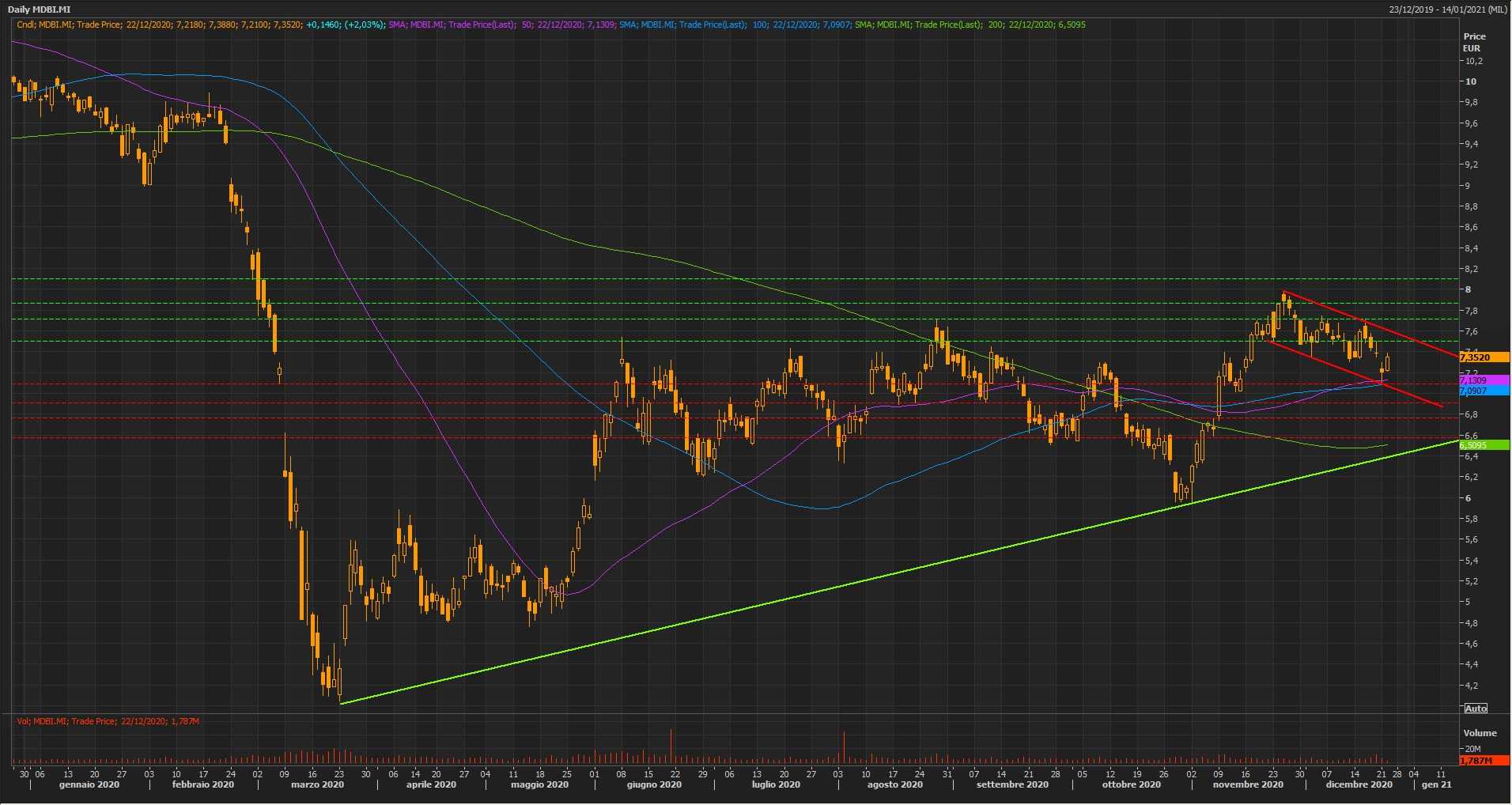Click the orange 7,3520 last price tag
The height and width of the screenshot is (805, 1512).
tap(1474, 357)
